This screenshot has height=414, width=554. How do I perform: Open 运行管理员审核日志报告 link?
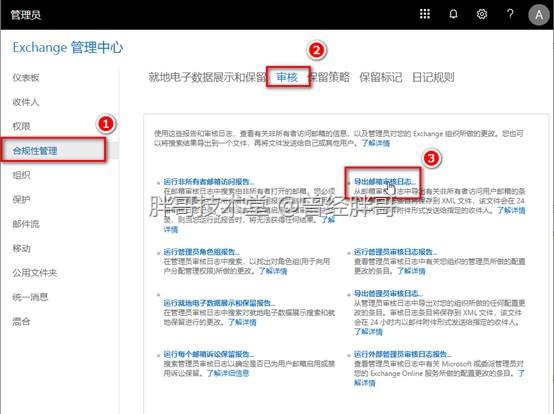click(395, 252)
